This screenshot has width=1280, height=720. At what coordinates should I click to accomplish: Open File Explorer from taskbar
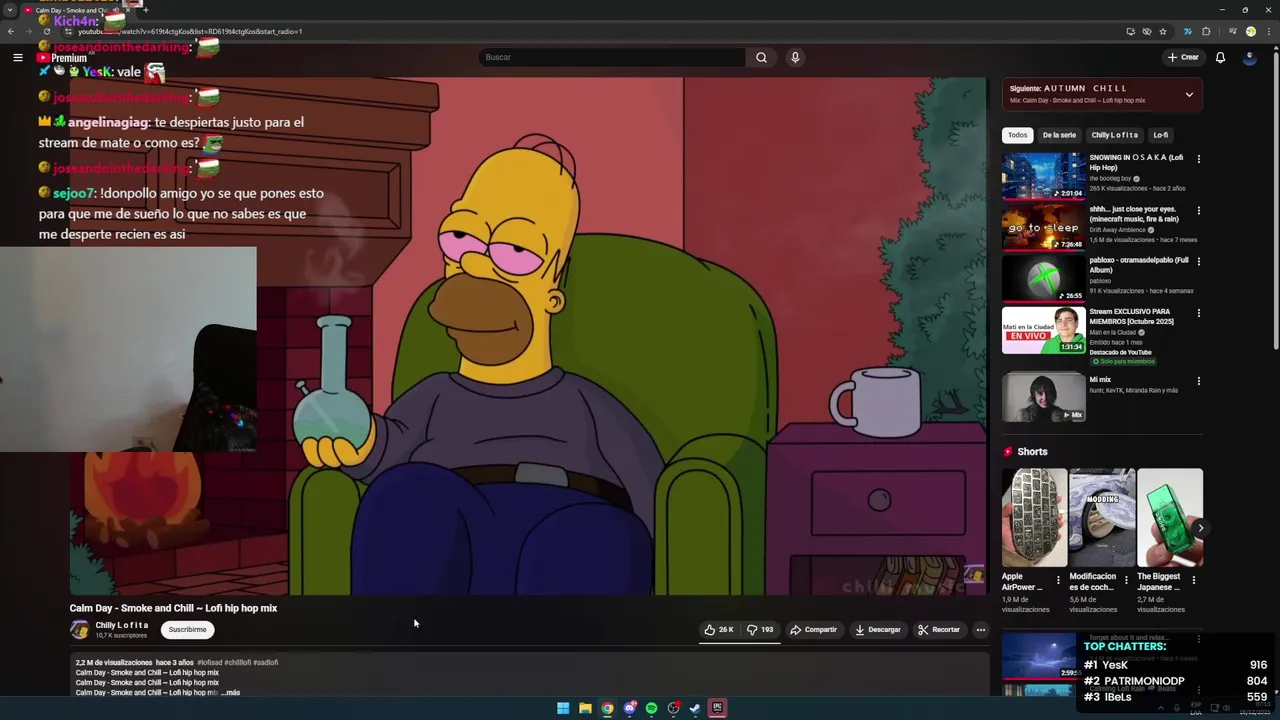coord(585,708)
